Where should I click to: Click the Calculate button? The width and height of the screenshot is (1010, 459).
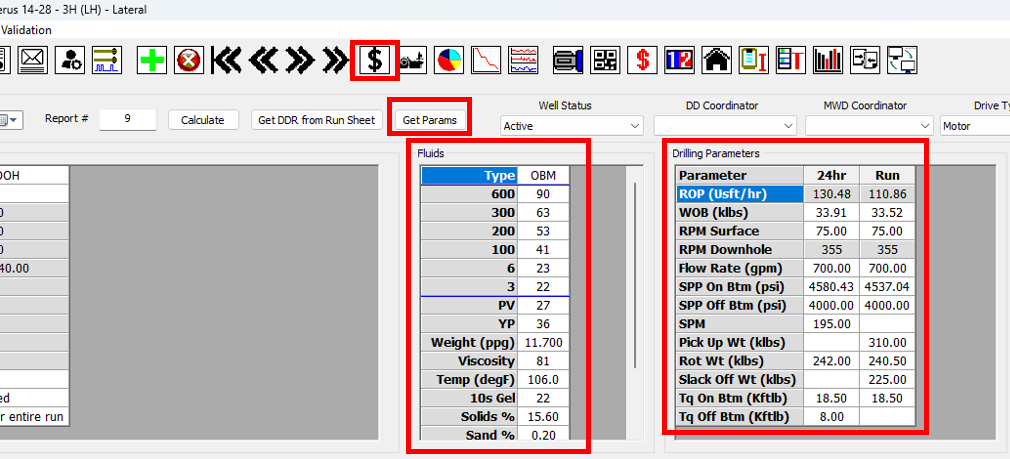(x=203, y=120)
